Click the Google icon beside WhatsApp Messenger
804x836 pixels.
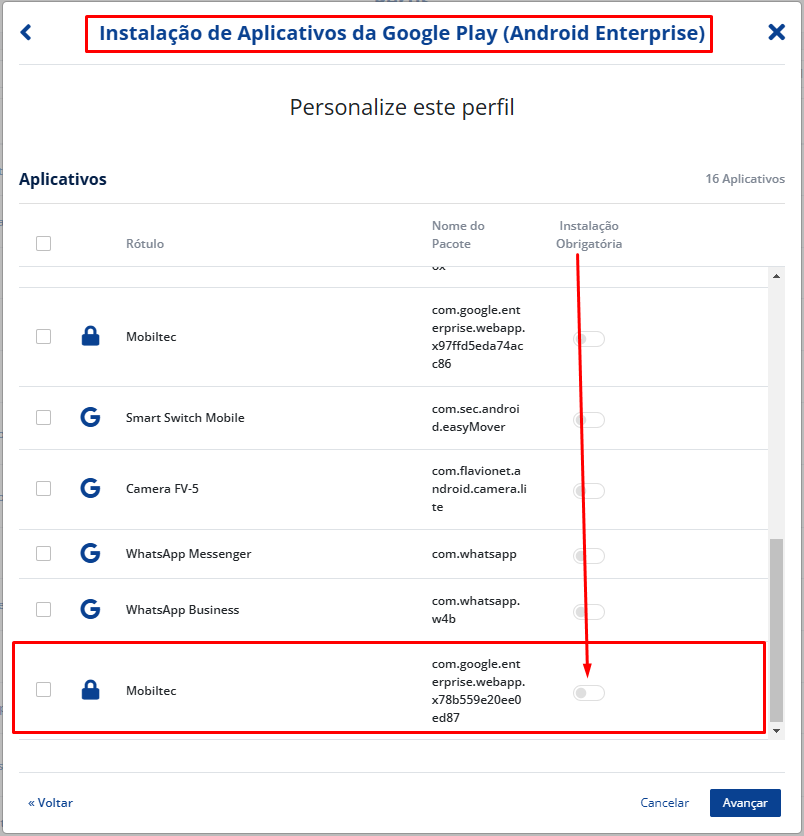click(x=91, y=553)
